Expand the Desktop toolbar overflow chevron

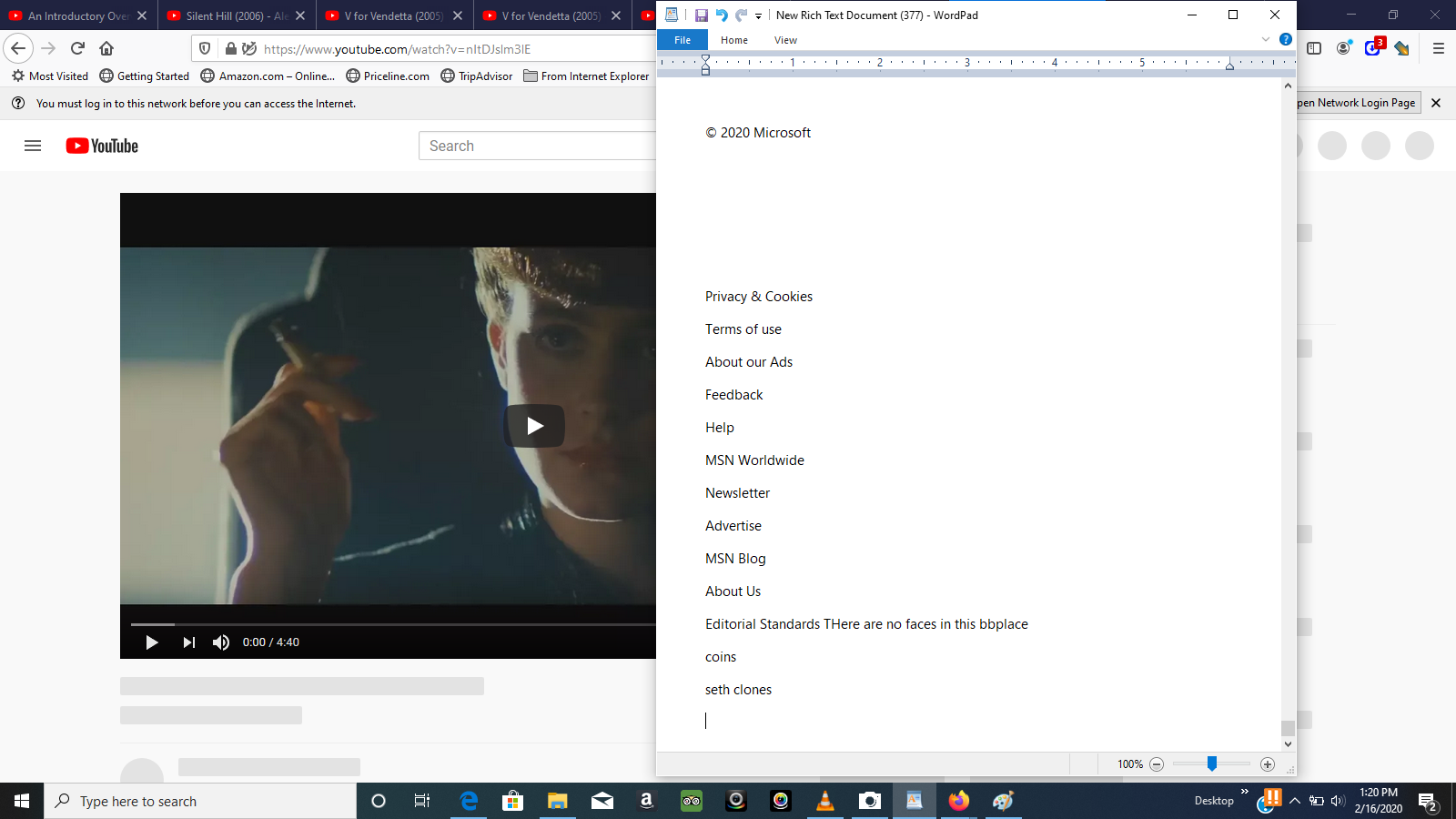(x=1244, y=792)
